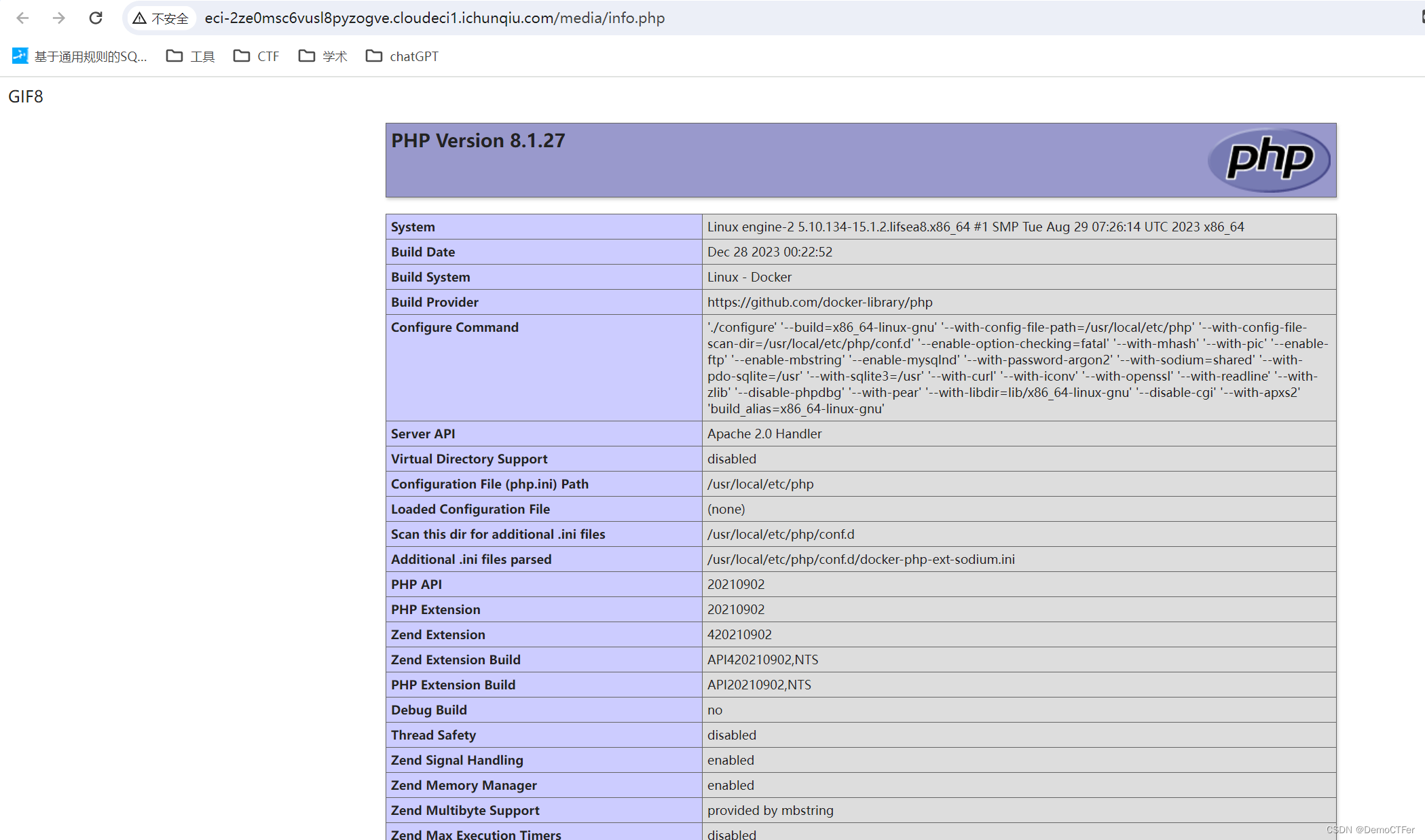Select the API420210902,NTS value
Viewport: 1425px width, 840px height.
pos(763,660)
